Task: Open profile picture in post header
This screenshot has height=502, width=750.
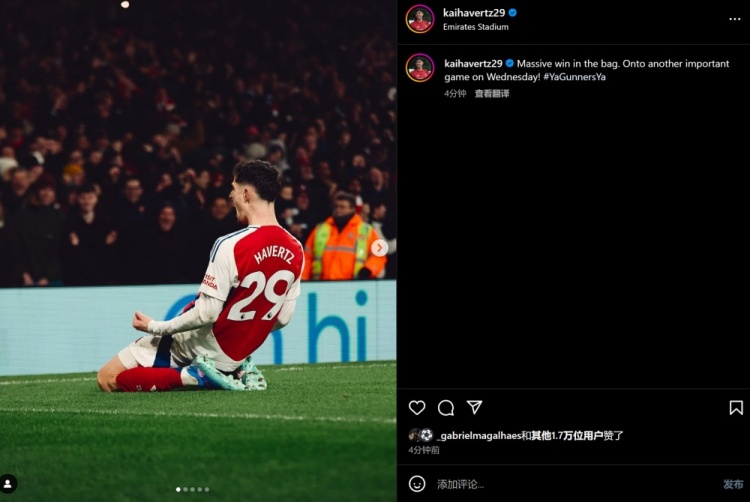Action: click(x=420, y=19)
